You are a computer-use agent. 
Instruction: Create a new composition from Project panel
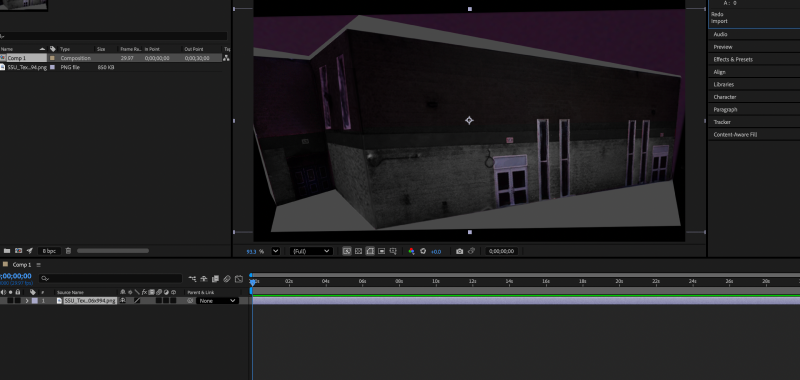point(18,251)
